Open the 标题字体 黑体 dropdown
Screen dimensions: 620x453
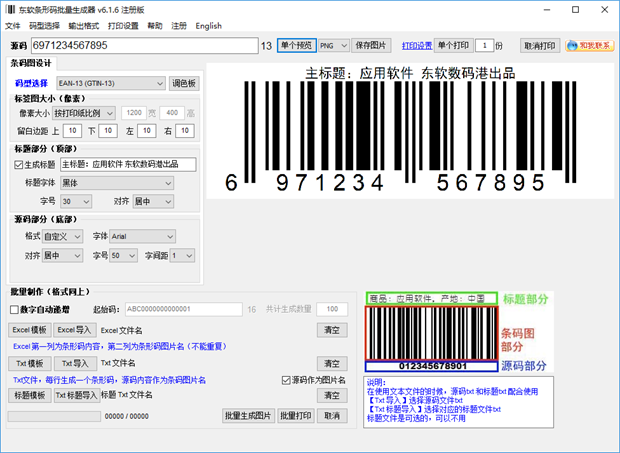click(x=117, y=183)
